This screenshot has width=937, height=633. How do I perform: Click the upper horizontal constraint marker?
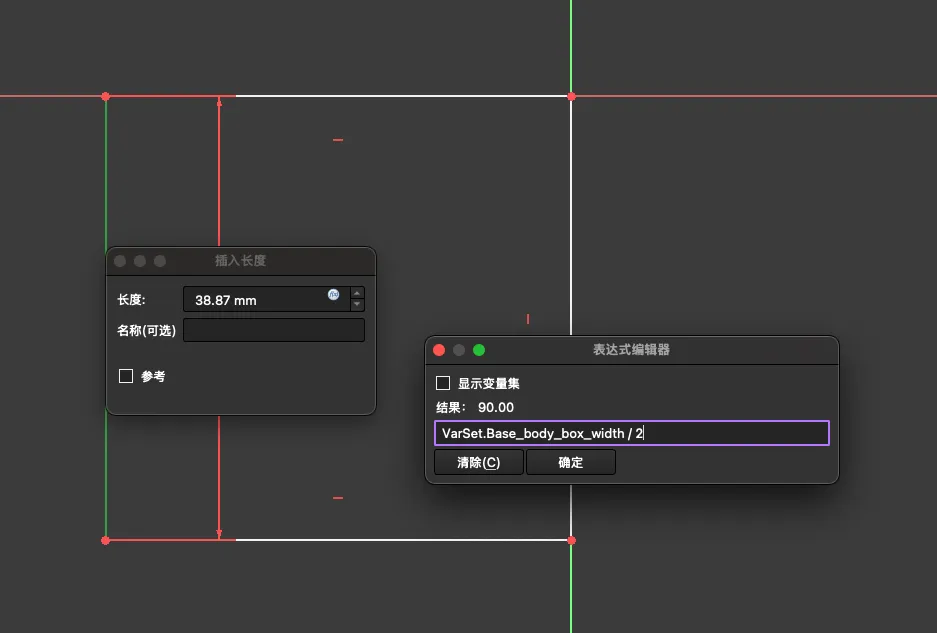pos(338,140)
